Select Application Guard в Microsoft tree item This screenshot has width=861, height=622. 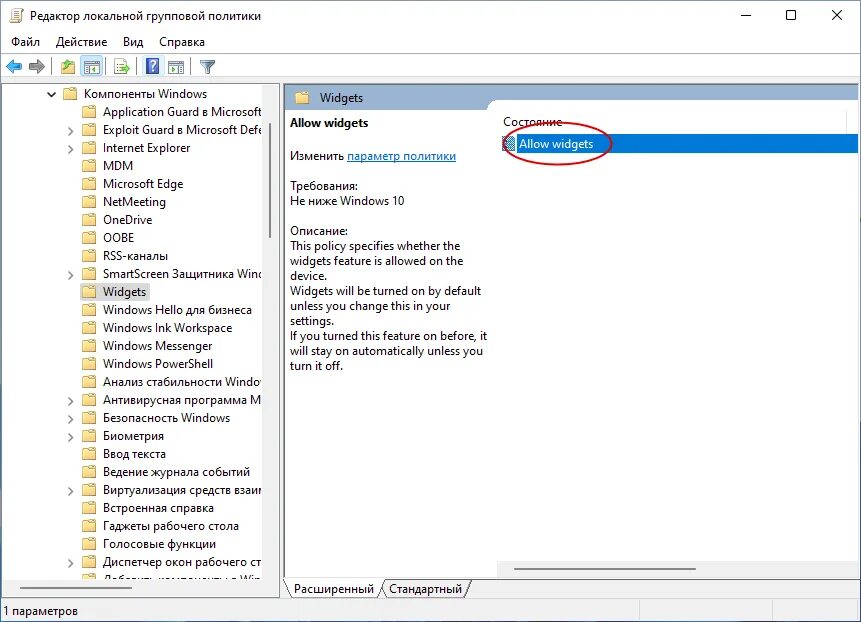(182, 112)
